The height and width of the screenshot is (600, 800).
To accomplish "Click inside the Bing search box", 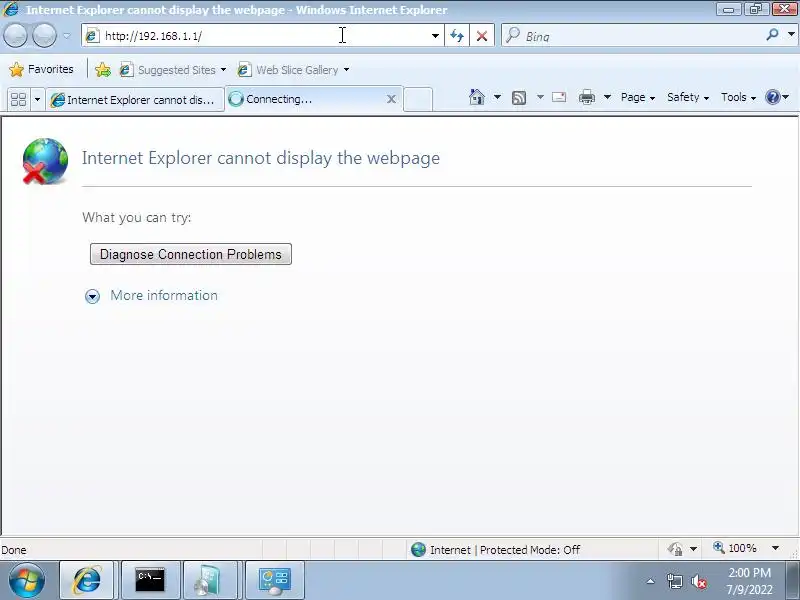I will 633,36.
